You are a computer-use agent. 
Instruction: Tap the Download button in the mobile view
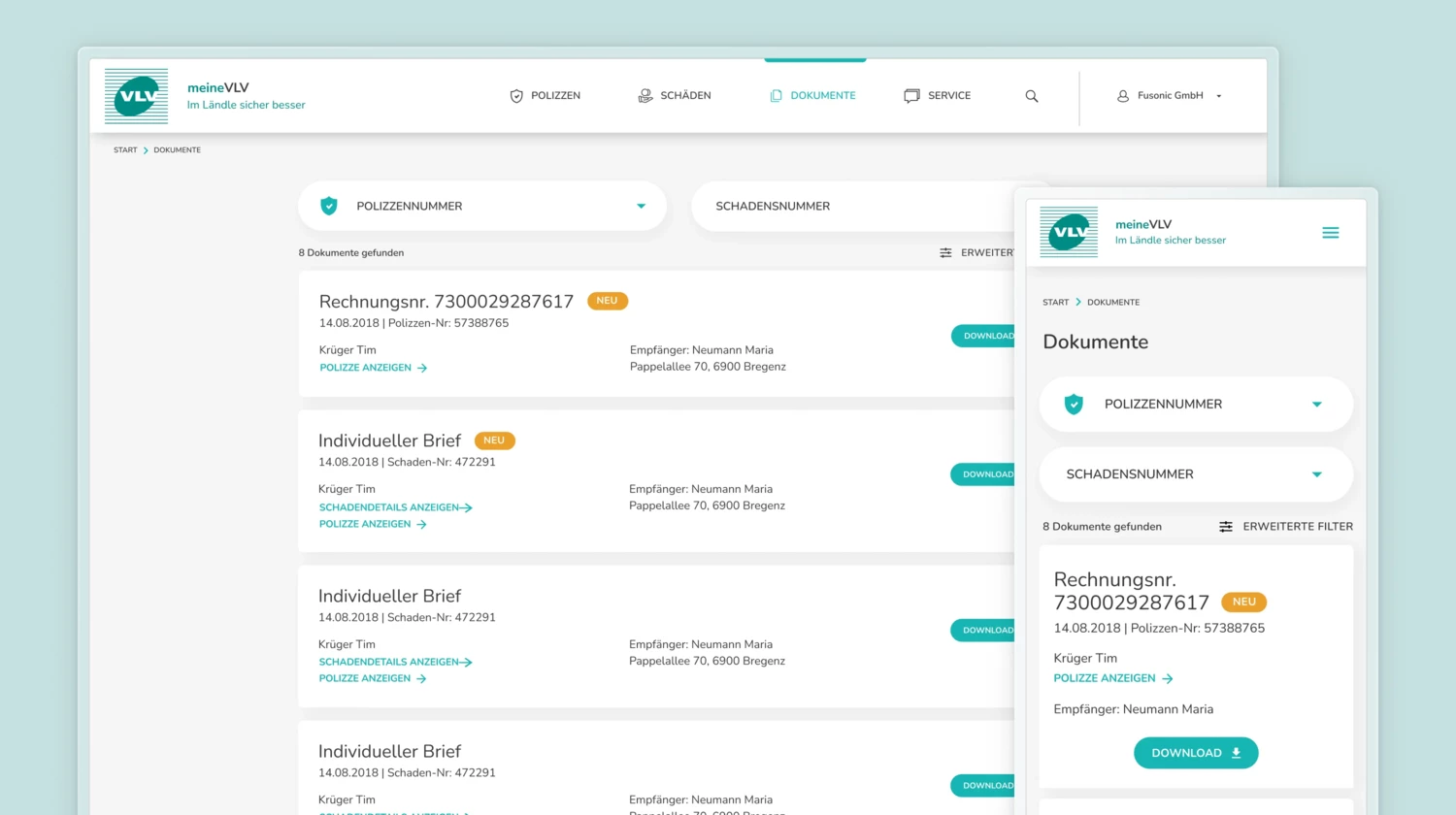click(x=1196, y=753)
